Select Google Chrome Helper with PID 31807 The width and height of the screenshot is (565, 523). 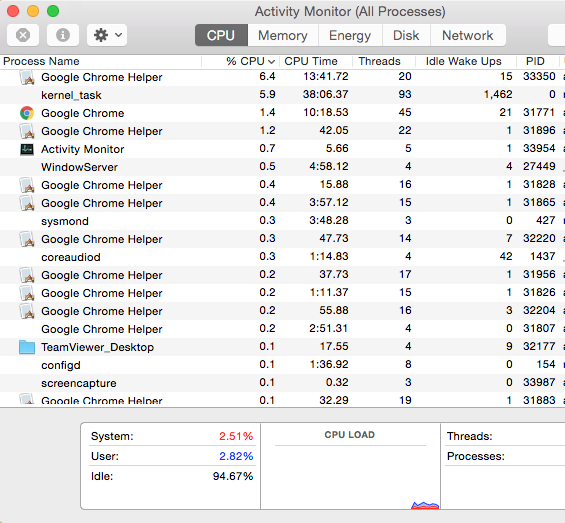tap(282, 329)
